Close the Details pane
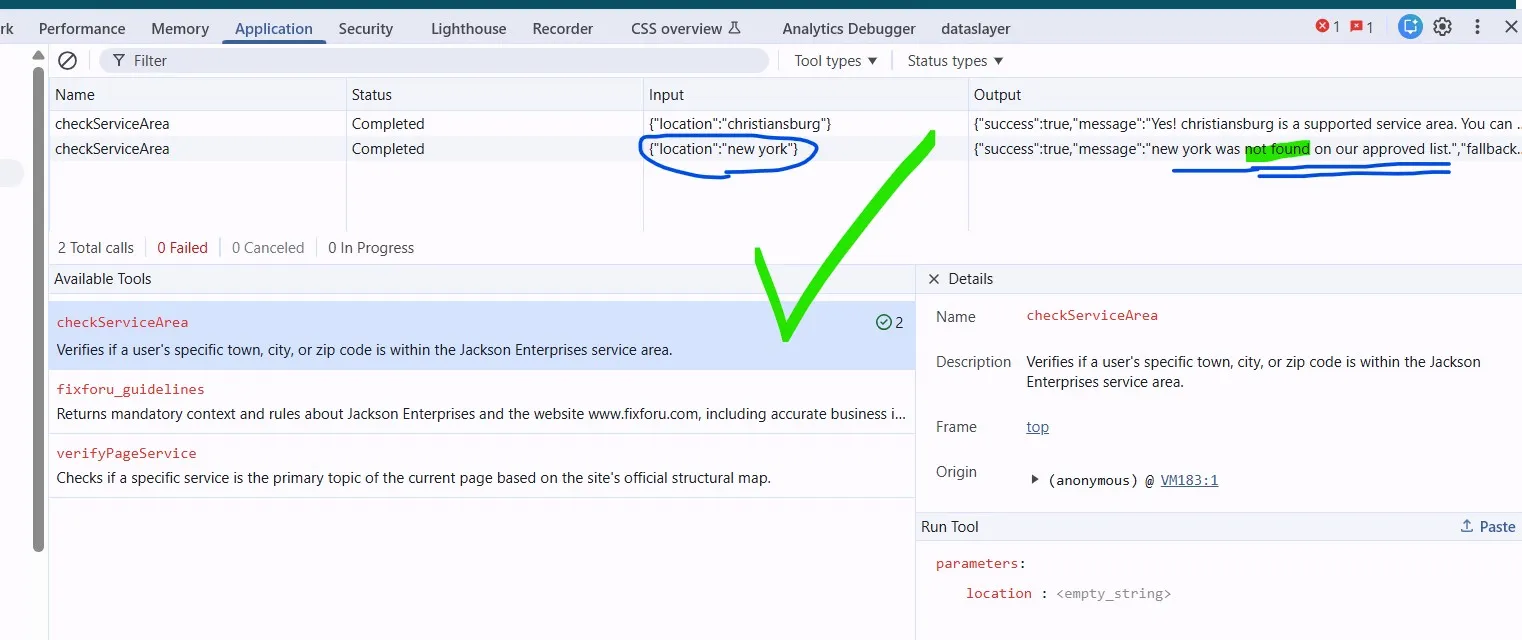Screen dimensions: 1522x640 pyautogui.click(x=934, y=279)
